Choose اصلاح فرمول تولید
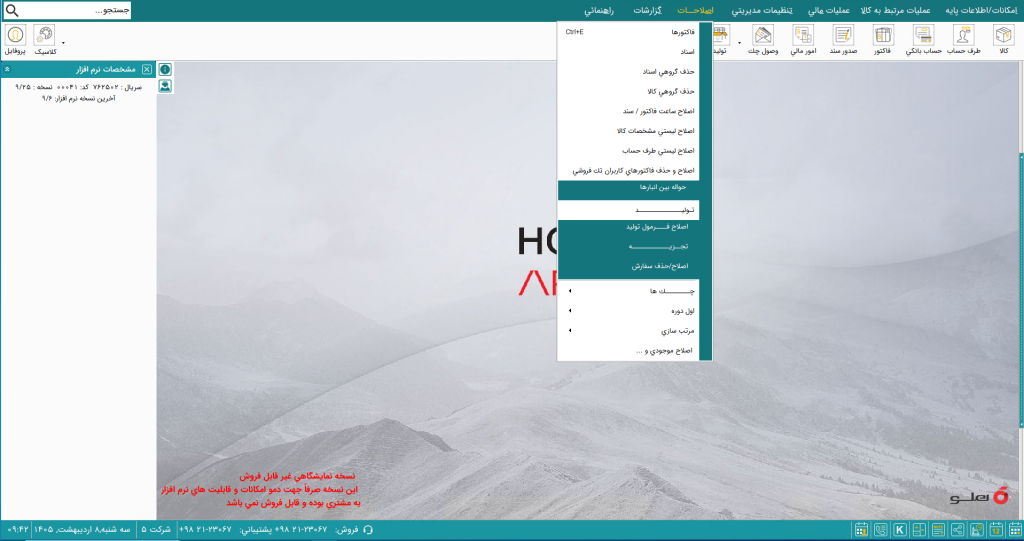The width and height of the screenshot is (1024, 541). 628,227
